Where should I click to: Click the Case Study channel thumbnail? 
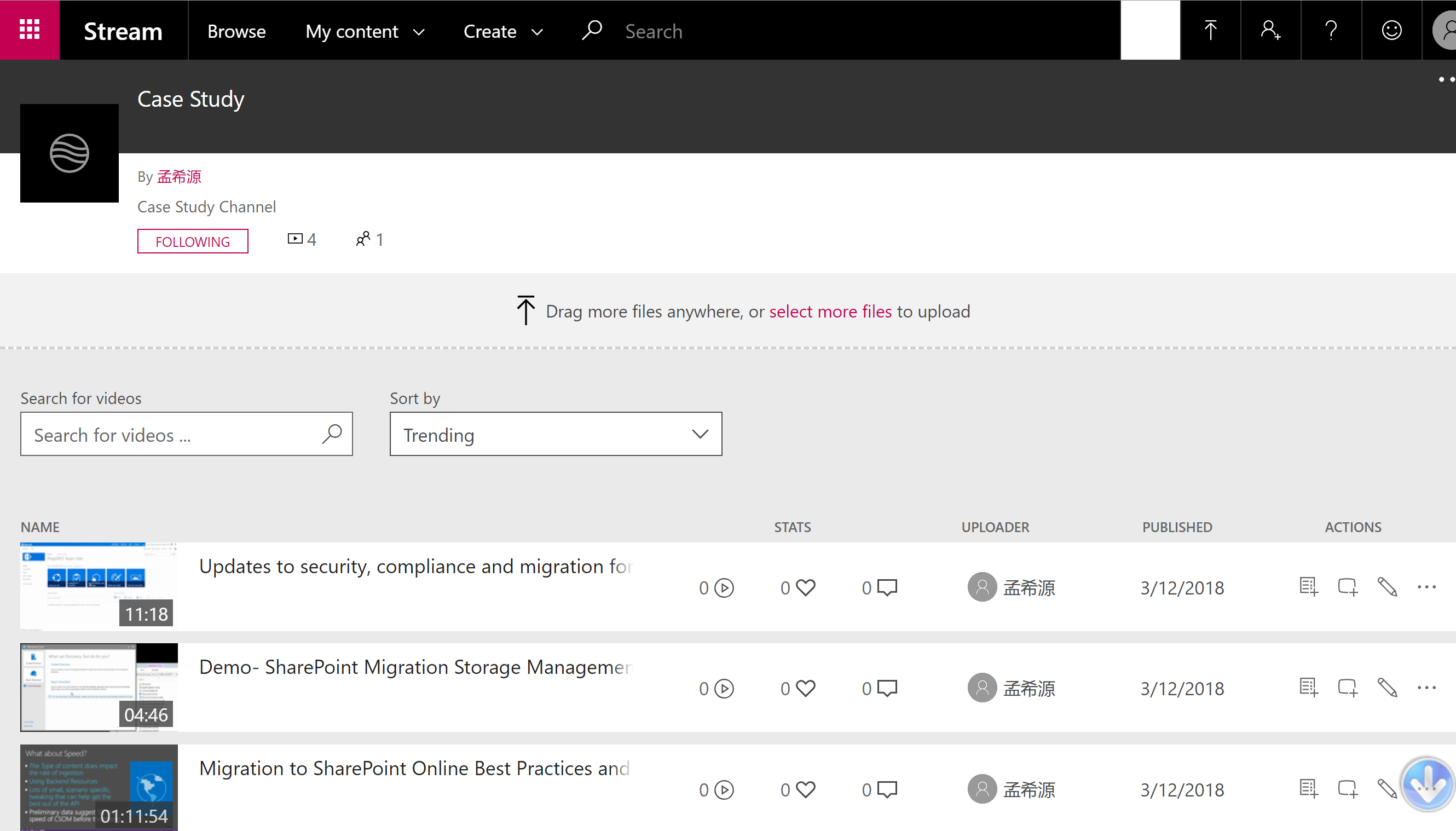pyautogui.click(x=69, y=153)
